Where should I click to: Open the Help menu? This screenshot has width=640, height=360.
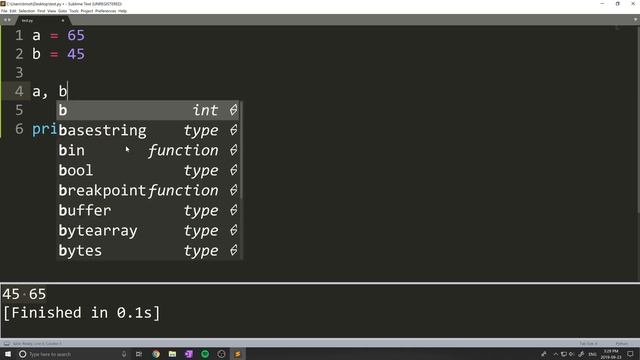pyautogui.click(x=122, y=11)
